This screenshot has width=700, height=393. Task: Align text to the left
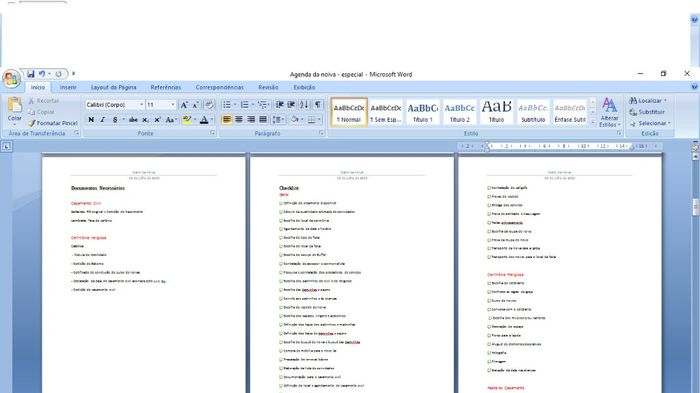coord(227,120)
